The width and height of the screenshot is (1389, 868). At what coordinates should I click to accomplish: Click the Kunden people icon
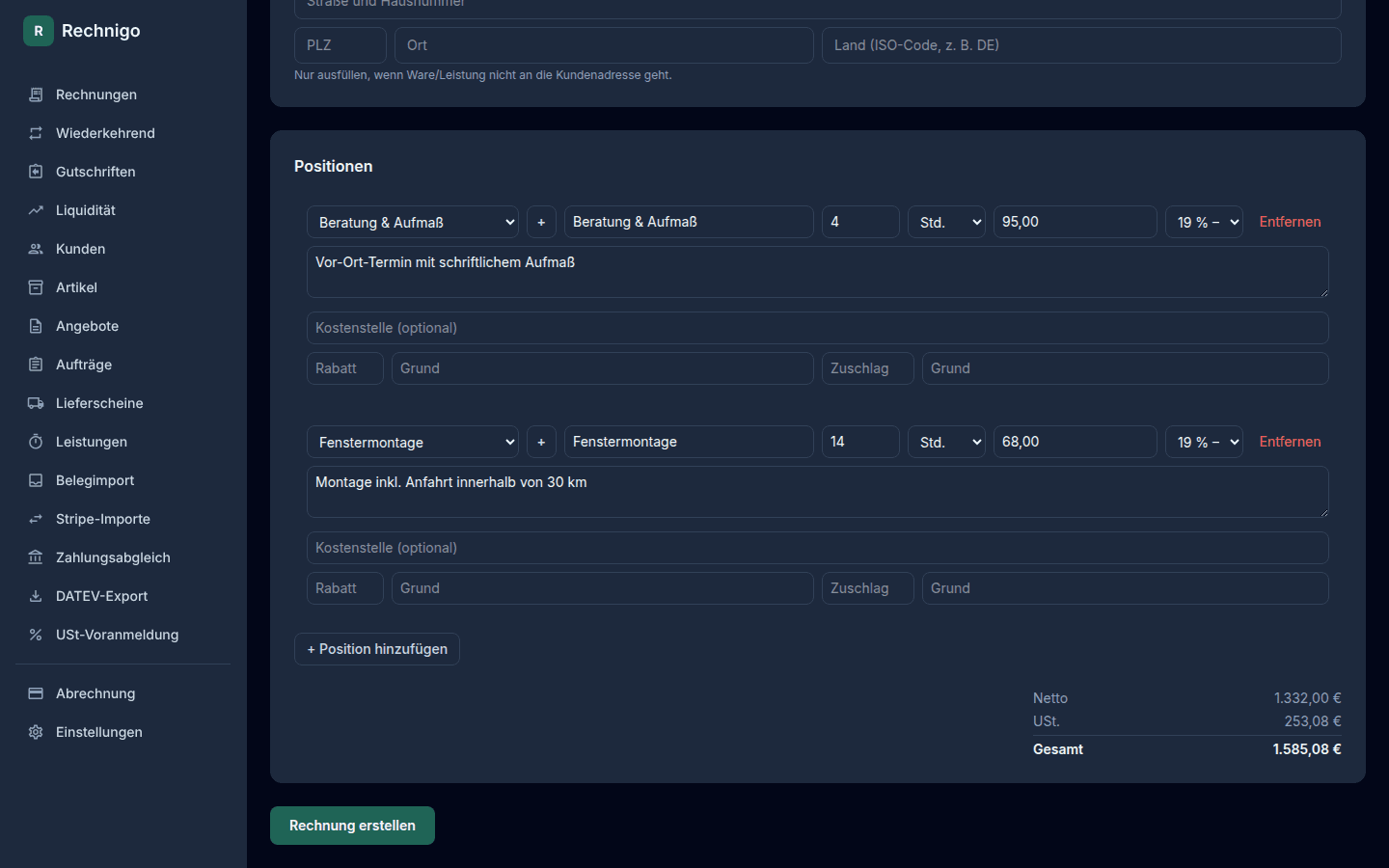[x=36, y=249]
